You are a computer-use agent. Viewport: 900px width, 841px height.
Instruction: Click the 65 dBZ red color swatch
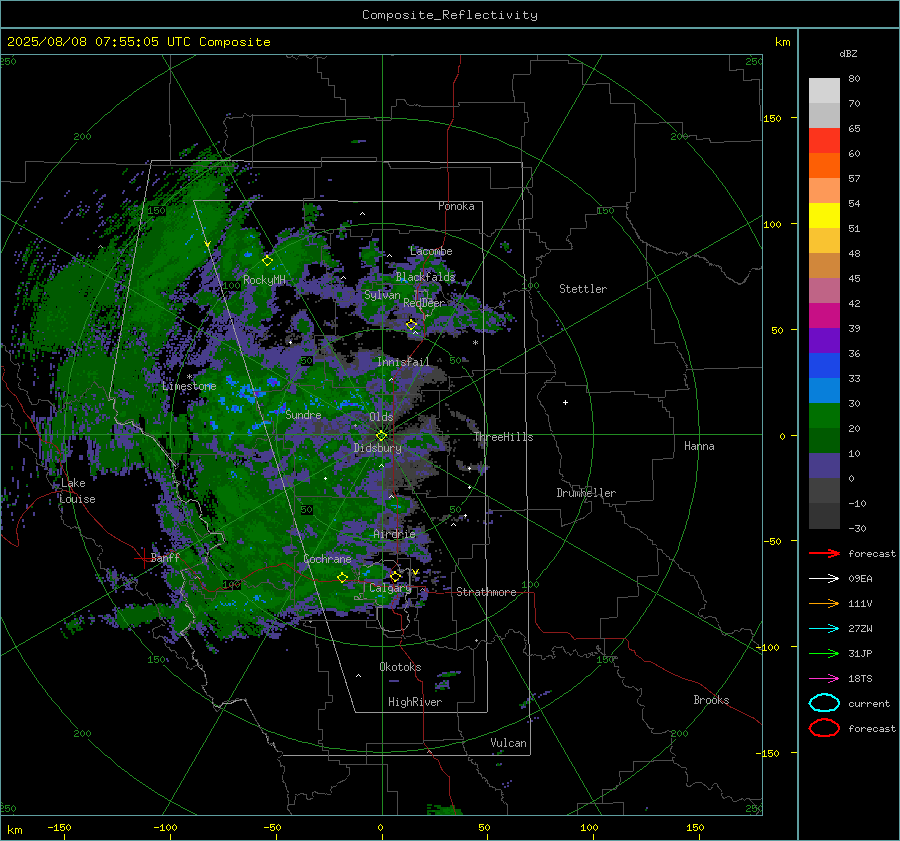click(x=824, y=141)
